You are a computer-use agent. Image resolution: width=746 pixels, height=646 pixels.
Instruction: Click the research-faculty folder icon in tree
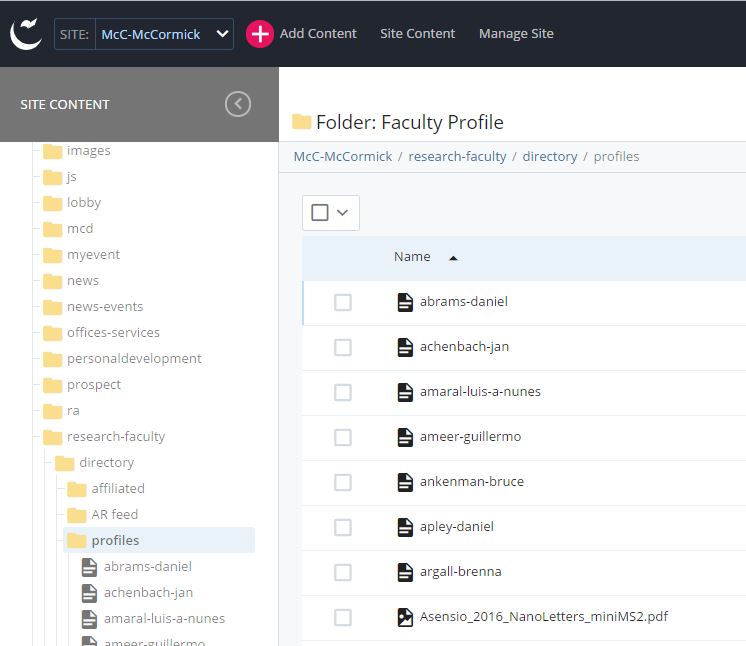pos(52,437)
